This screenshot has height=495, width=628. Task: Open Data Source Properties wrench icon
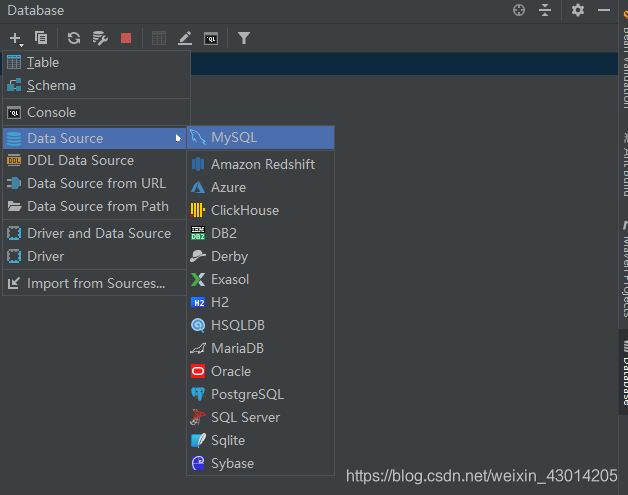[100, 38]
